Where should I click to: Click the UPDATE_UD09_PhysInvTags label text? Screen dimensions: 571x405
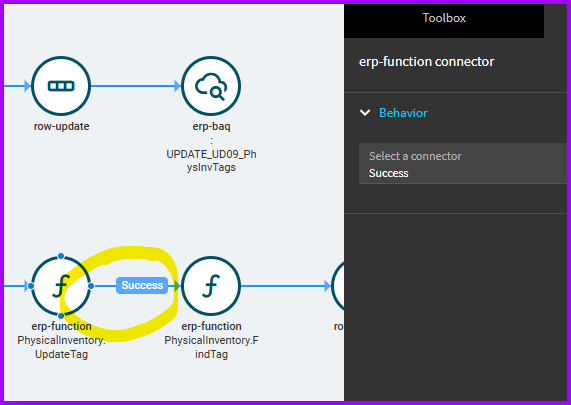click(x=211, y=161)
